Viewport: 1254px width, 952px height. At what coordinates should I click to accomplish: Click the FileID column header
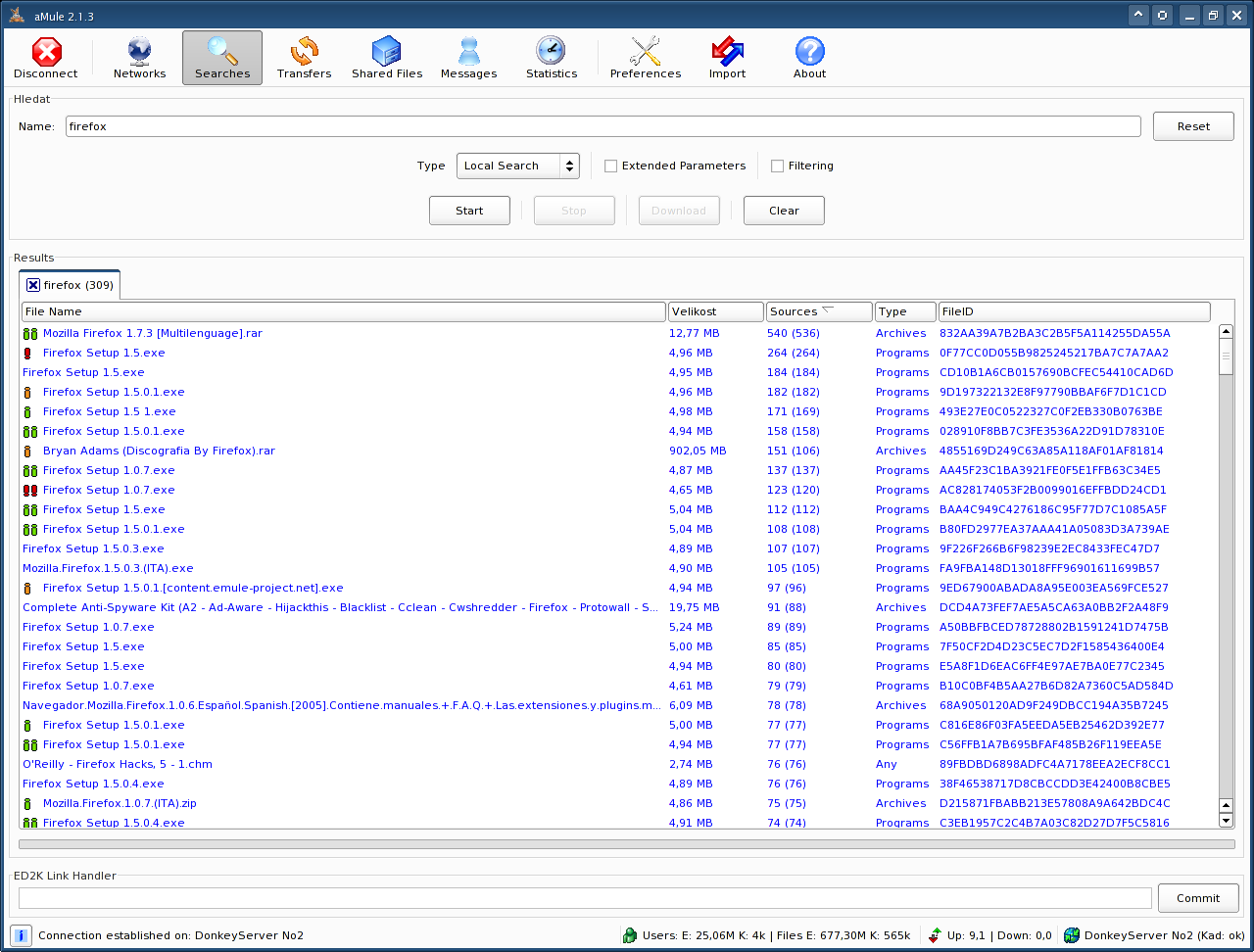(x=1074, y=311)
